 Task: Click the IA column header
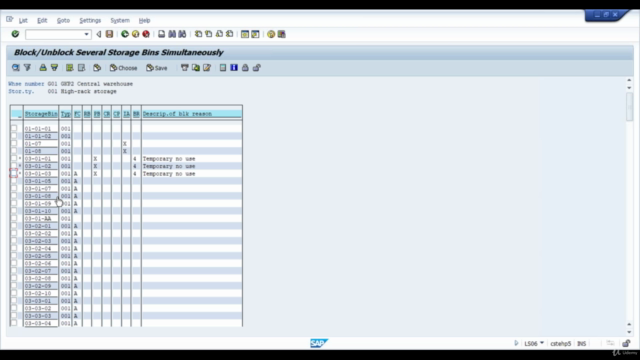point(126,113)
